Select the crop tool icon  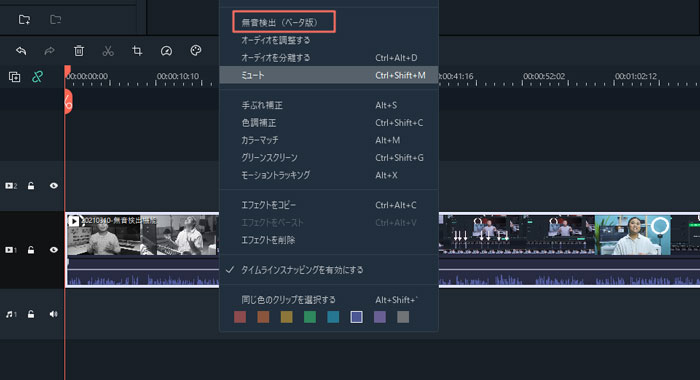[137, 50]
